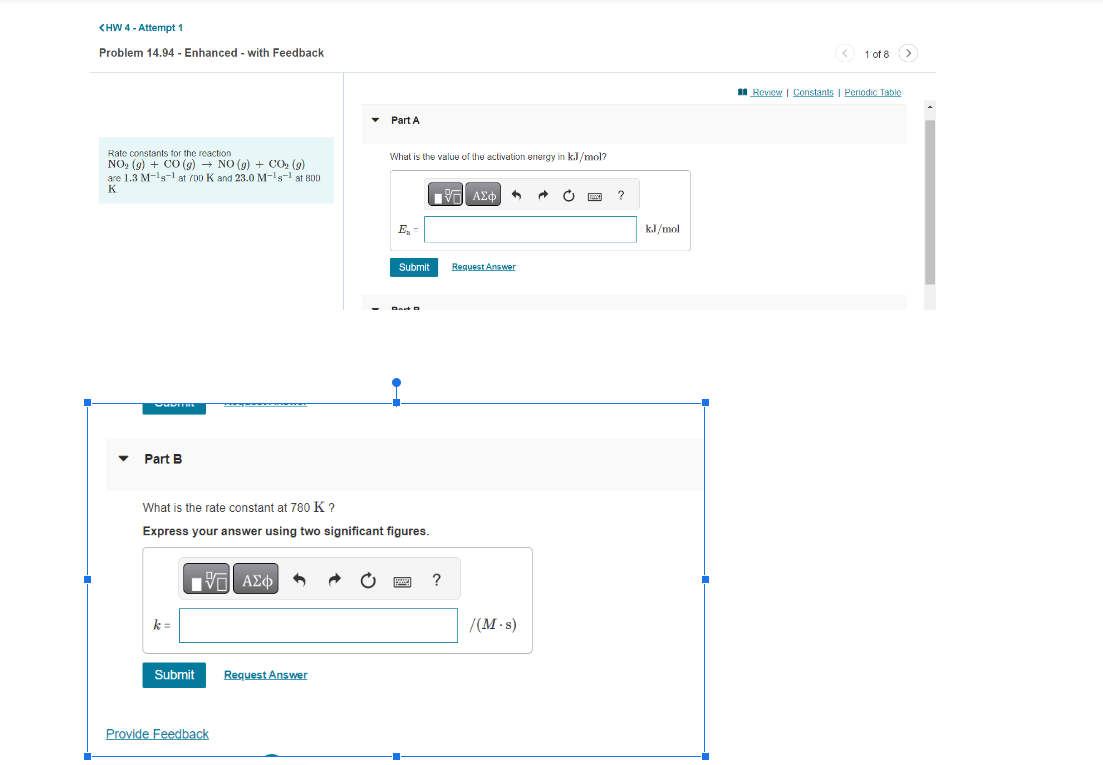Click the scrollbar up arrow
This screenshot has width=1103, height=765.
(930, 107)
